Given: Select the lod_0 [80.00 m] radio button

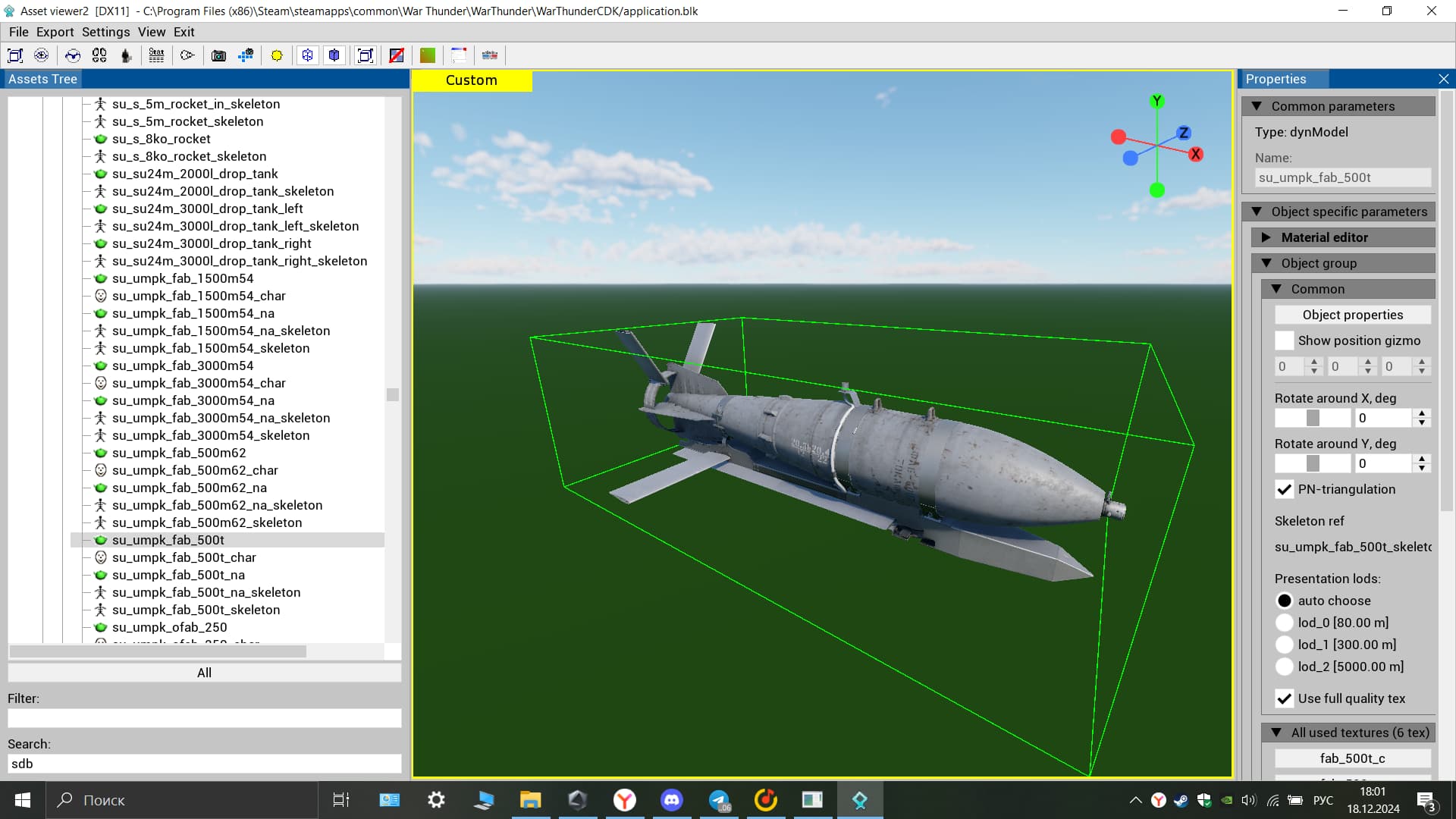Looking at the screenshot, I should pyautogui.click(x=1284, y=623).
